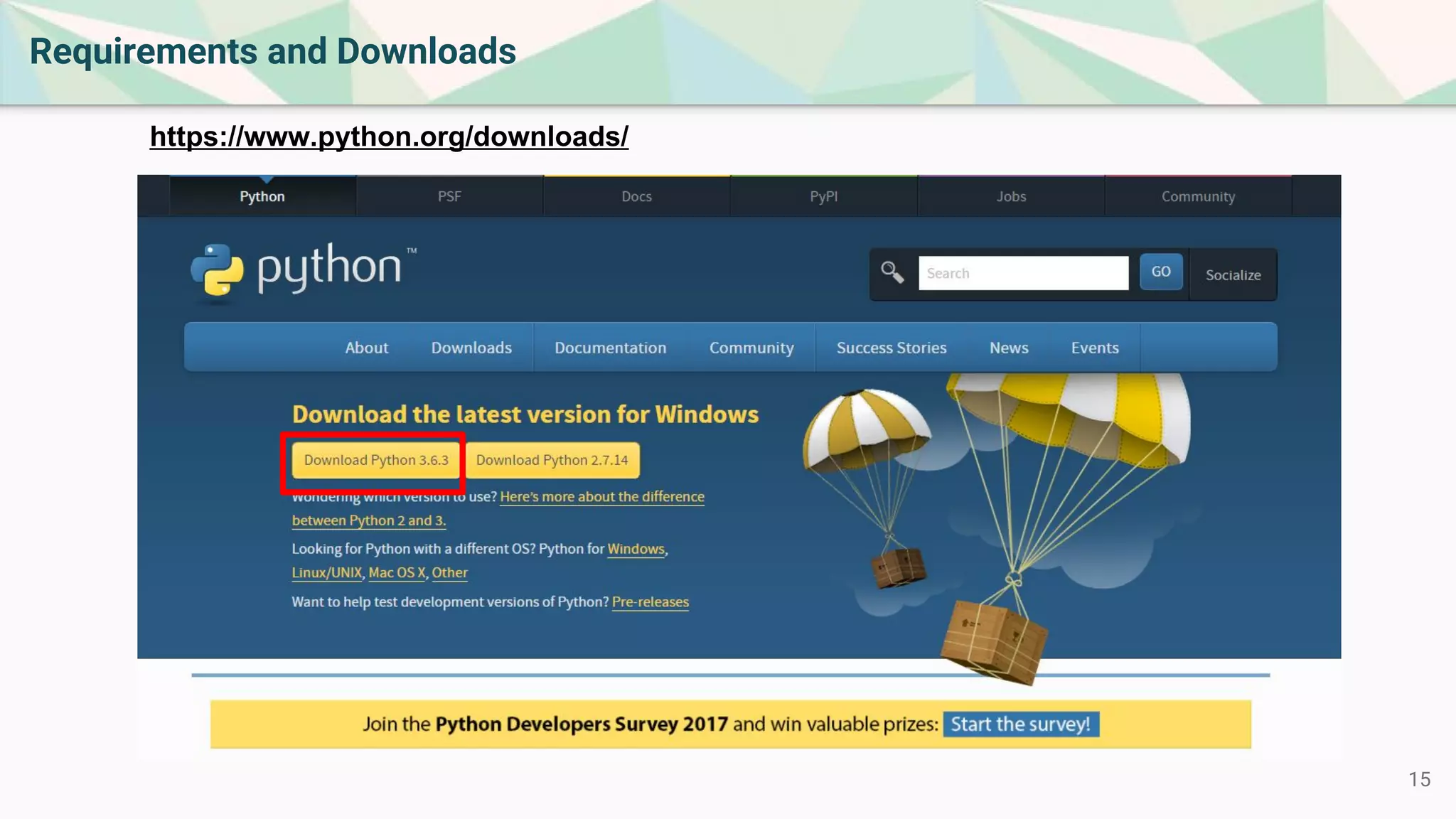Open Community in the blue navigation bar
Screen dimensions: 1456x819
pos(751,348)
